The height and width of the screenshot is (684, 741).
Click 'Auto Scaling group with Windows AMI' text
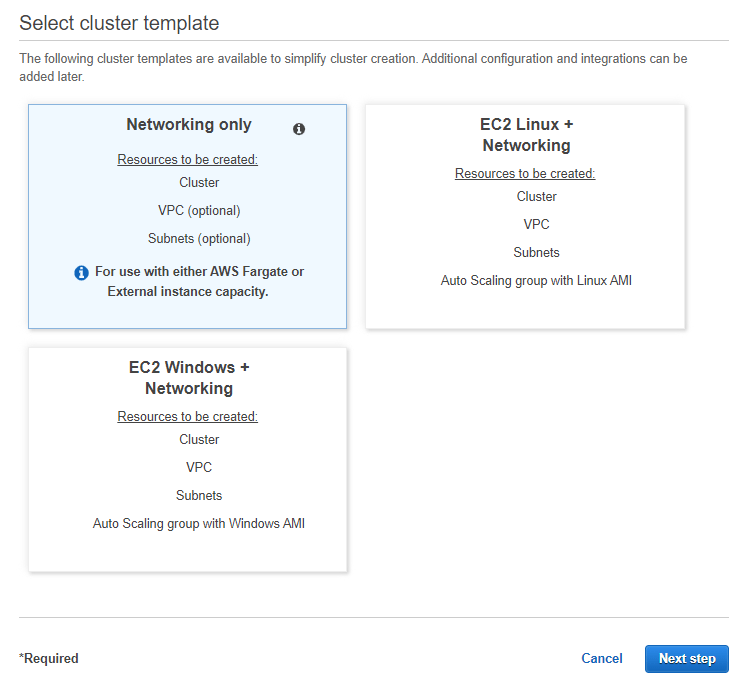(x=199, y=524)
